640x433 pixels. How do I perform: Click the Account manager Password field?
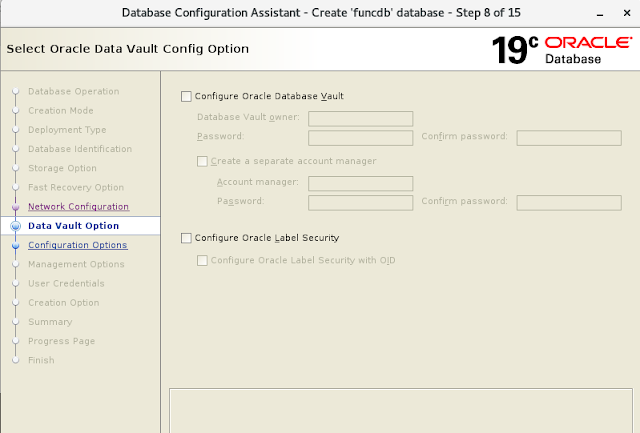(360, 203)
